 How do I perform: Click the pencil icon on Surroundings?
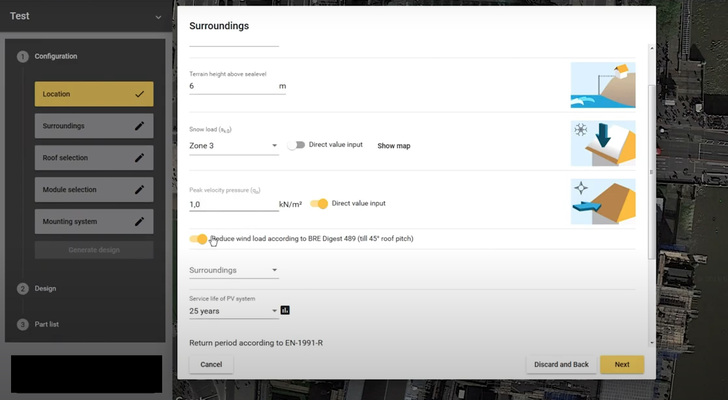pyautogui.click(x=140, y=126)
